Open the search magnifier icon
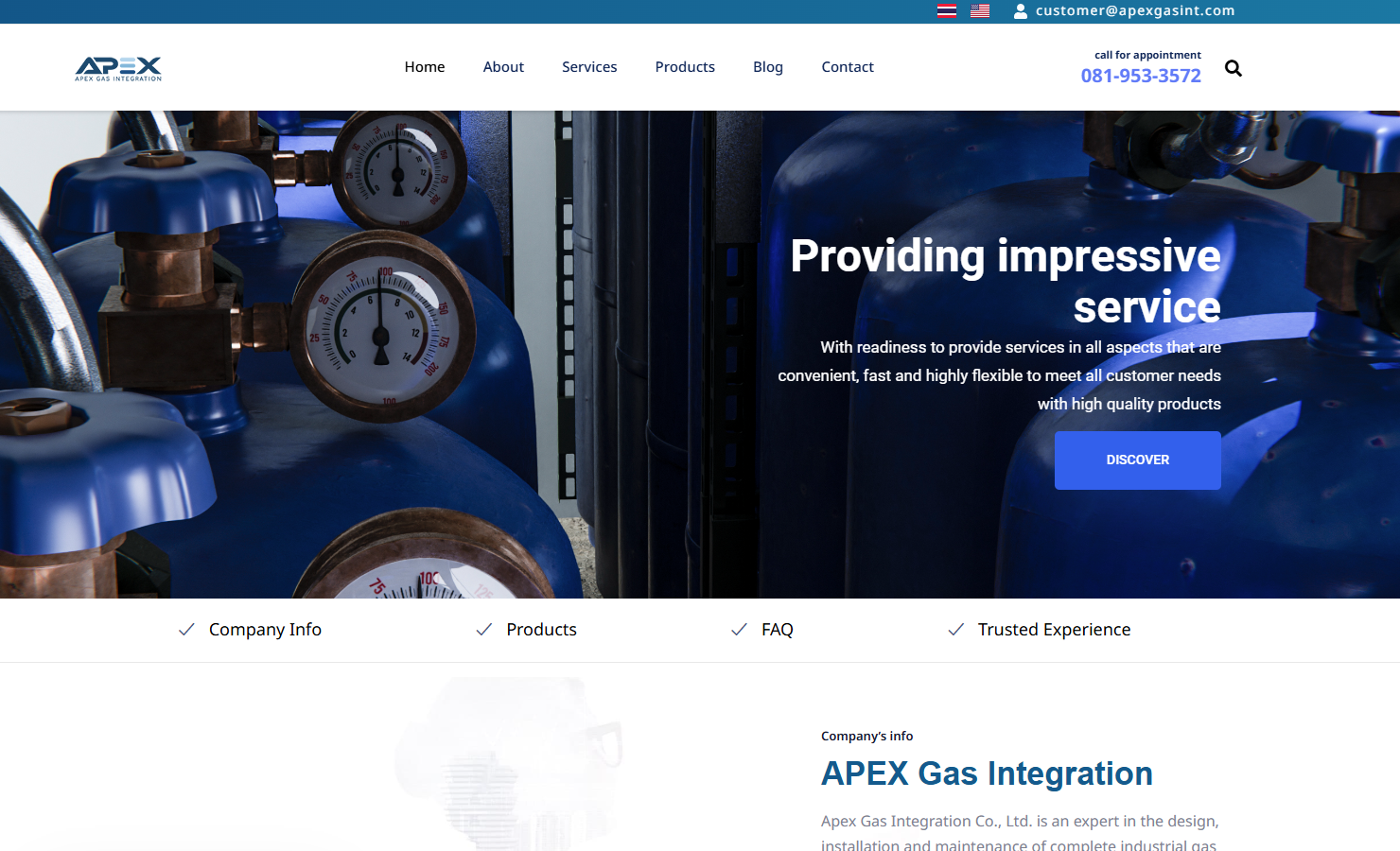1400x851 pixels. click(x=1233, y=67)
